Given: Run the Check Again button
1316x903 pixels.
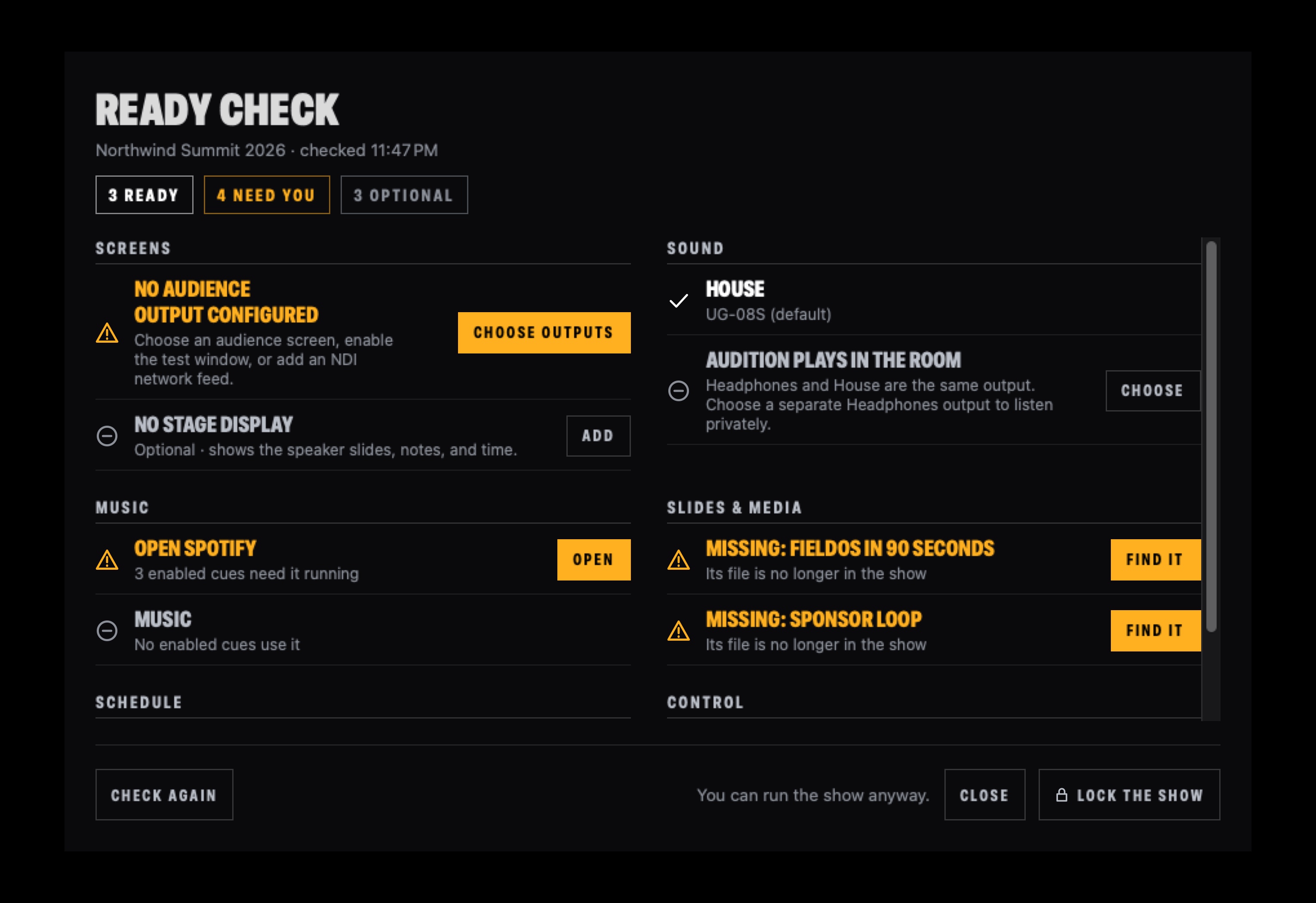Looking at the screenshot, I should (164, 795).
